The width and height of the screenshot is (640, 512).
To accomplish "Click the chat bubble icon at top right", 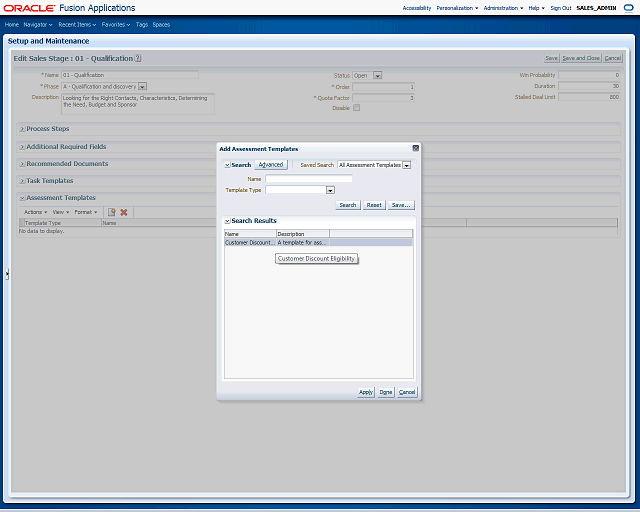I will click(629, 8).
